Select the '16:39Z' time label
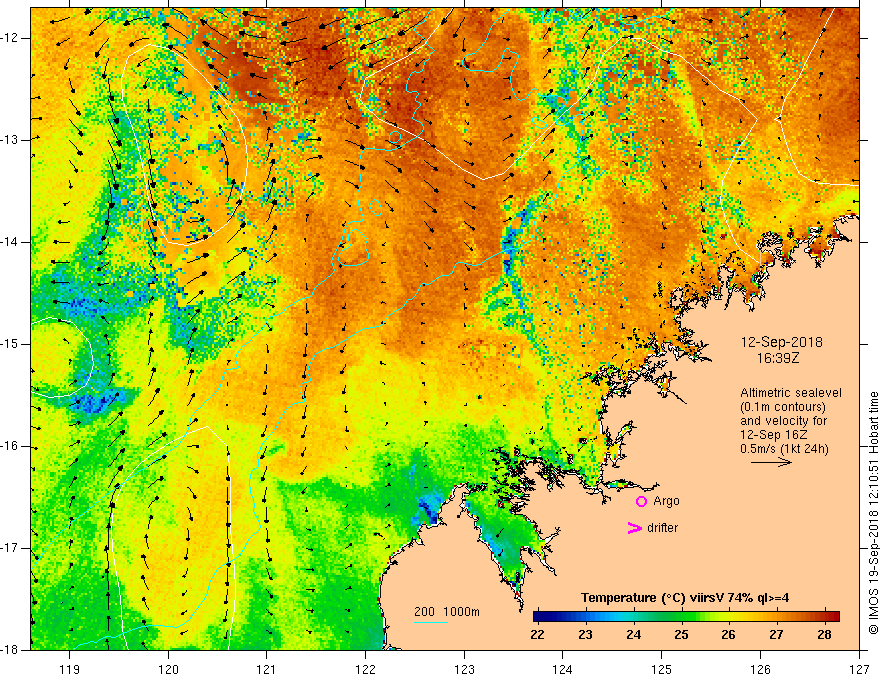880x680 pixels. point(777,358)
